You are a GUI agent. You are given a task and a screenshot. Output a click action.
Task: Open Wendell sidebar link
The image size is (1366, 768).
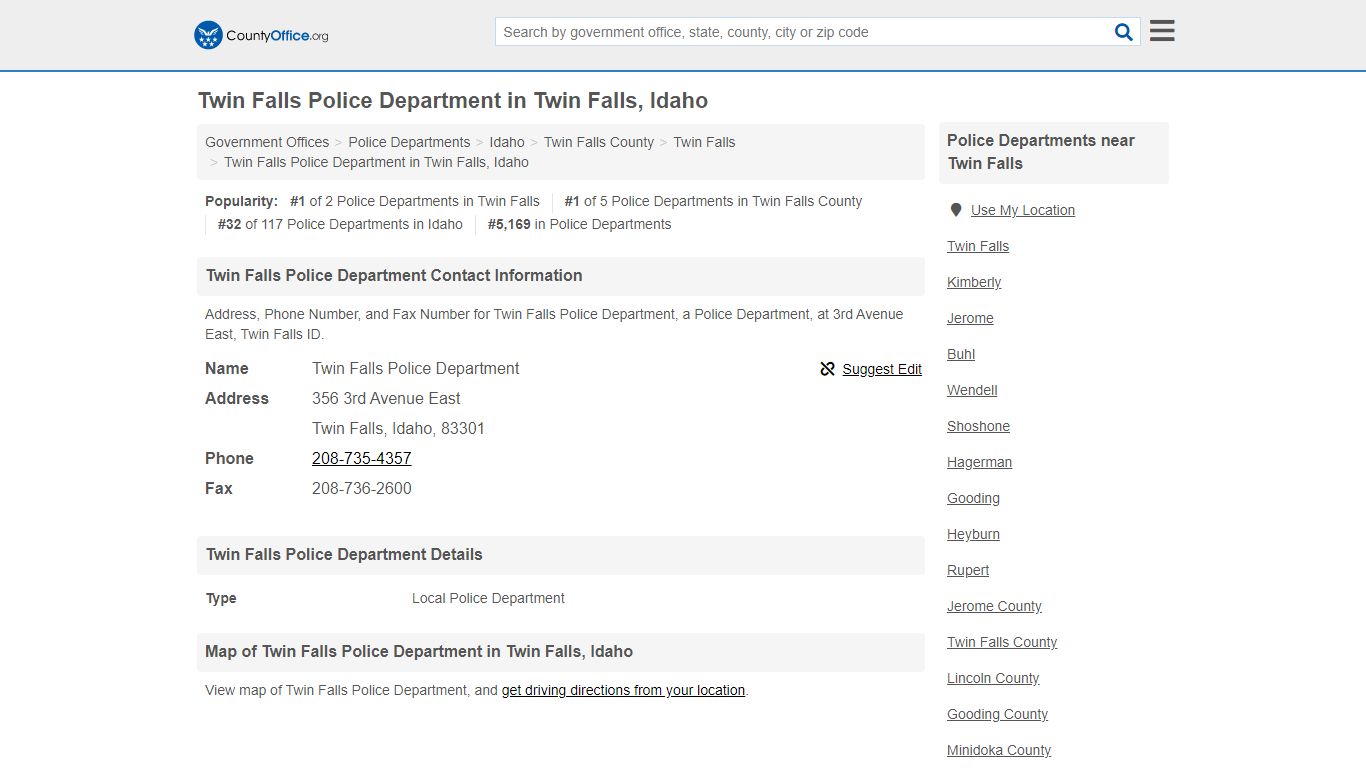(972, 390)
